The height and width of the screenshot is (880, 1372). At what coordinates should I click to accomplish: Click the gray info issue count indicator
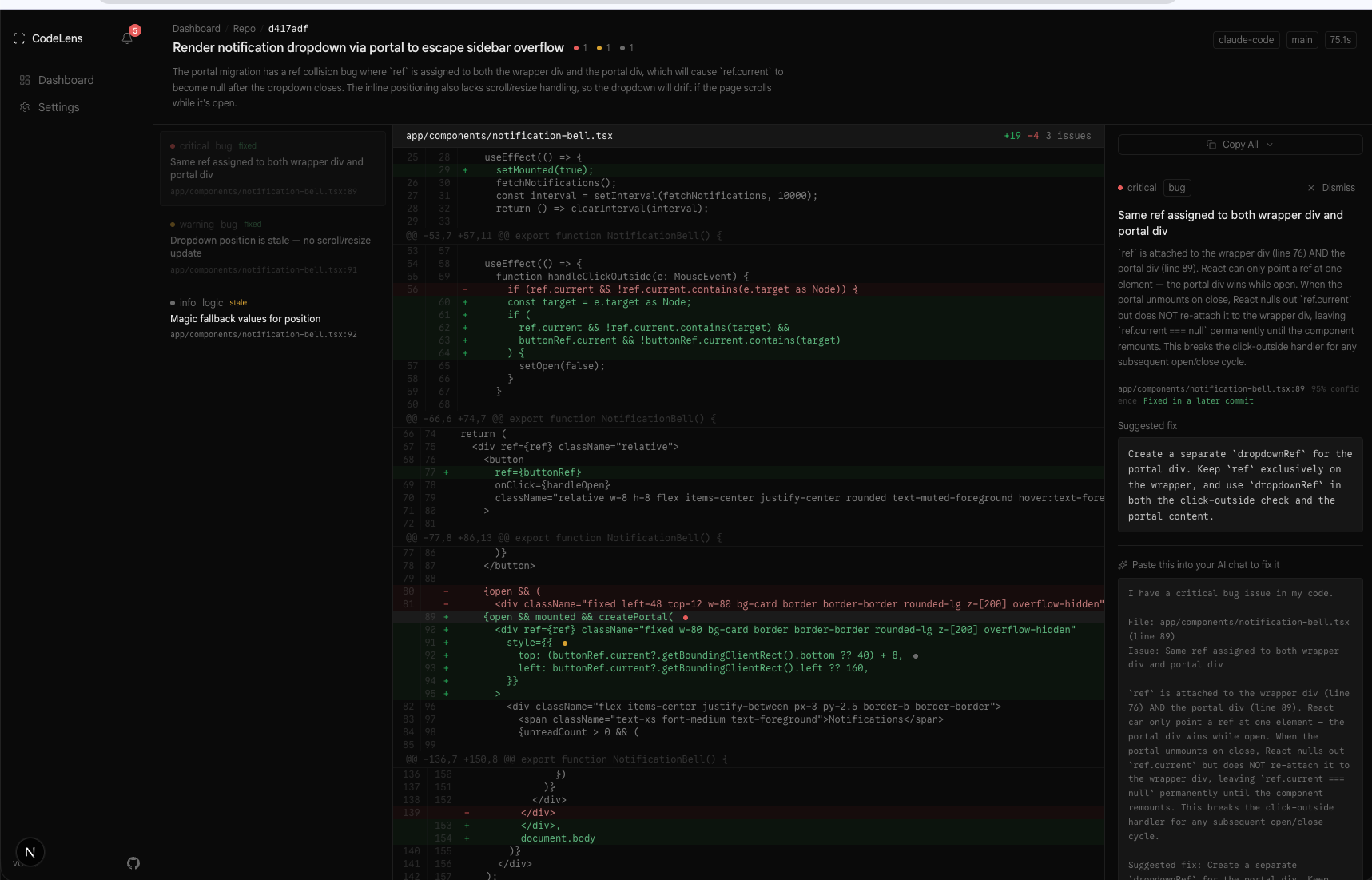tap(626, 48)
